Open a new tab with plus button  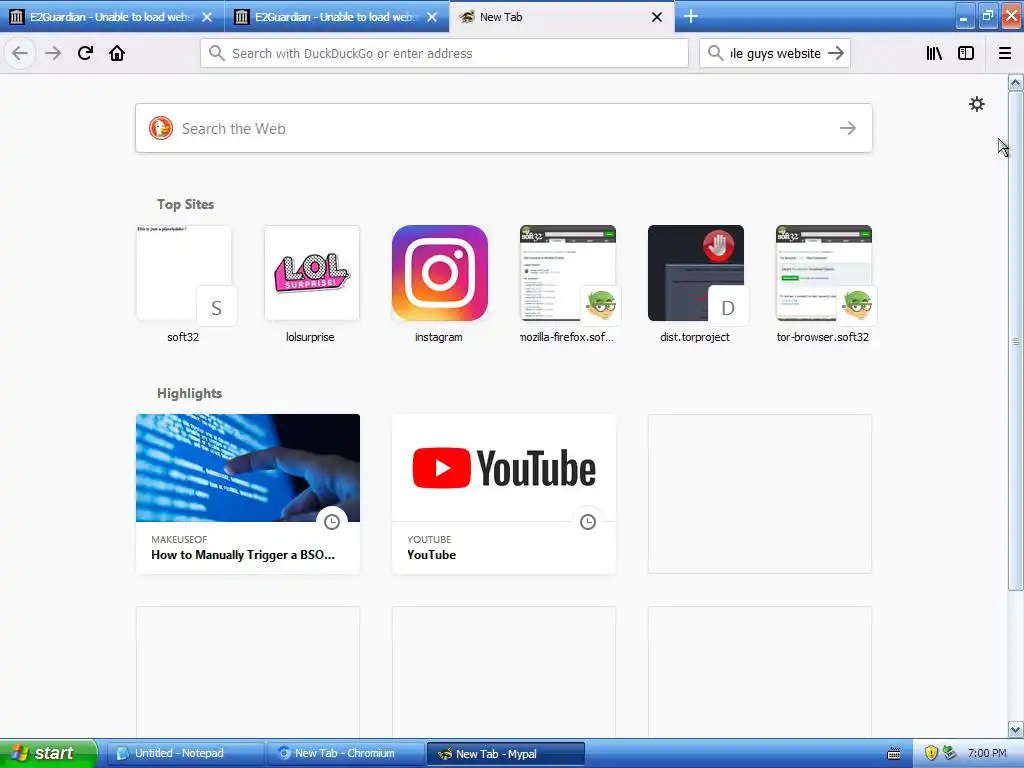pyautogui.click(x=691, y=16)
